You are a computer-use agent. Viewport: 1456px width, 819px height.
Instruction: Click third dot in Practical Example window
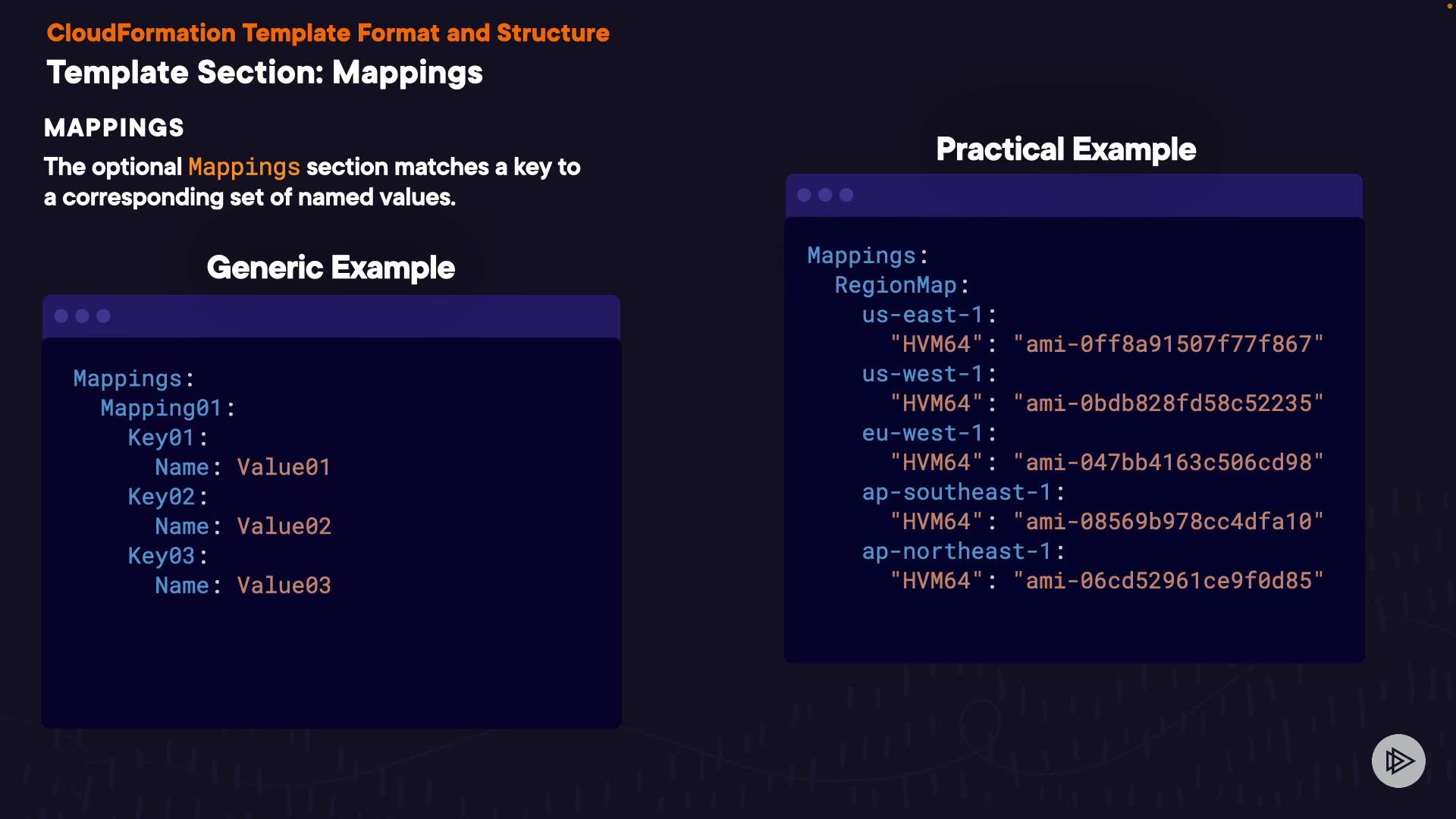click(847, 195)
